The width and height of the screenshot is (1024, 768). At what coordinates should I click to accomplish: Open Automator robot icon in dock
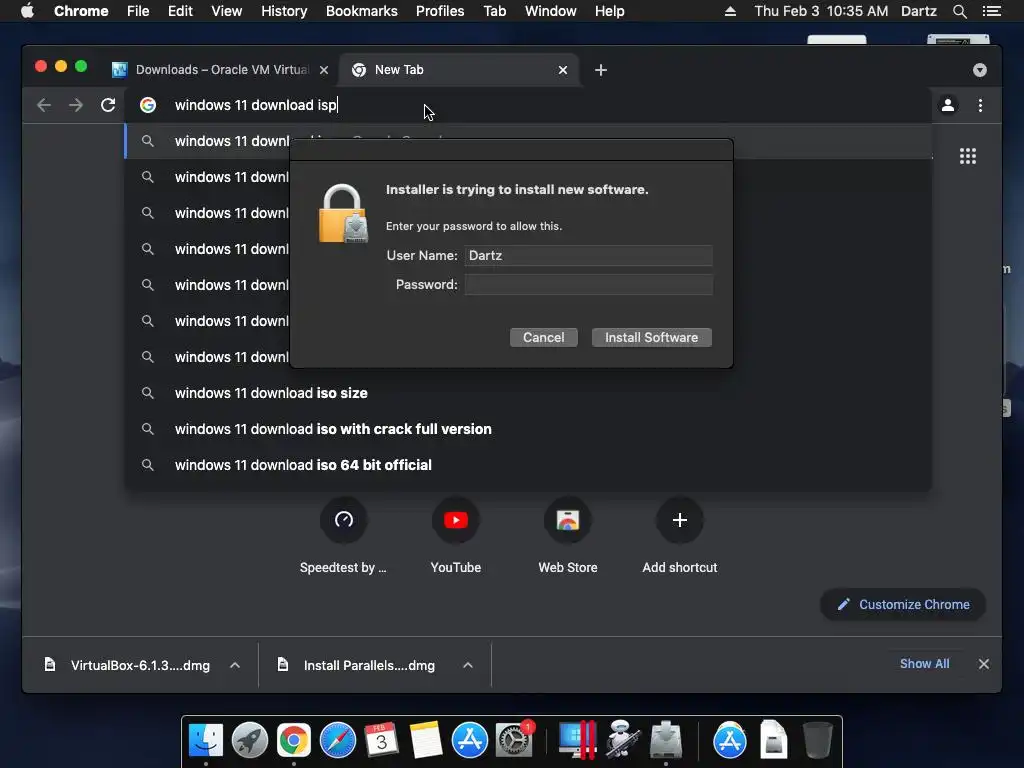pyautogui.click(x=621, y=741)
